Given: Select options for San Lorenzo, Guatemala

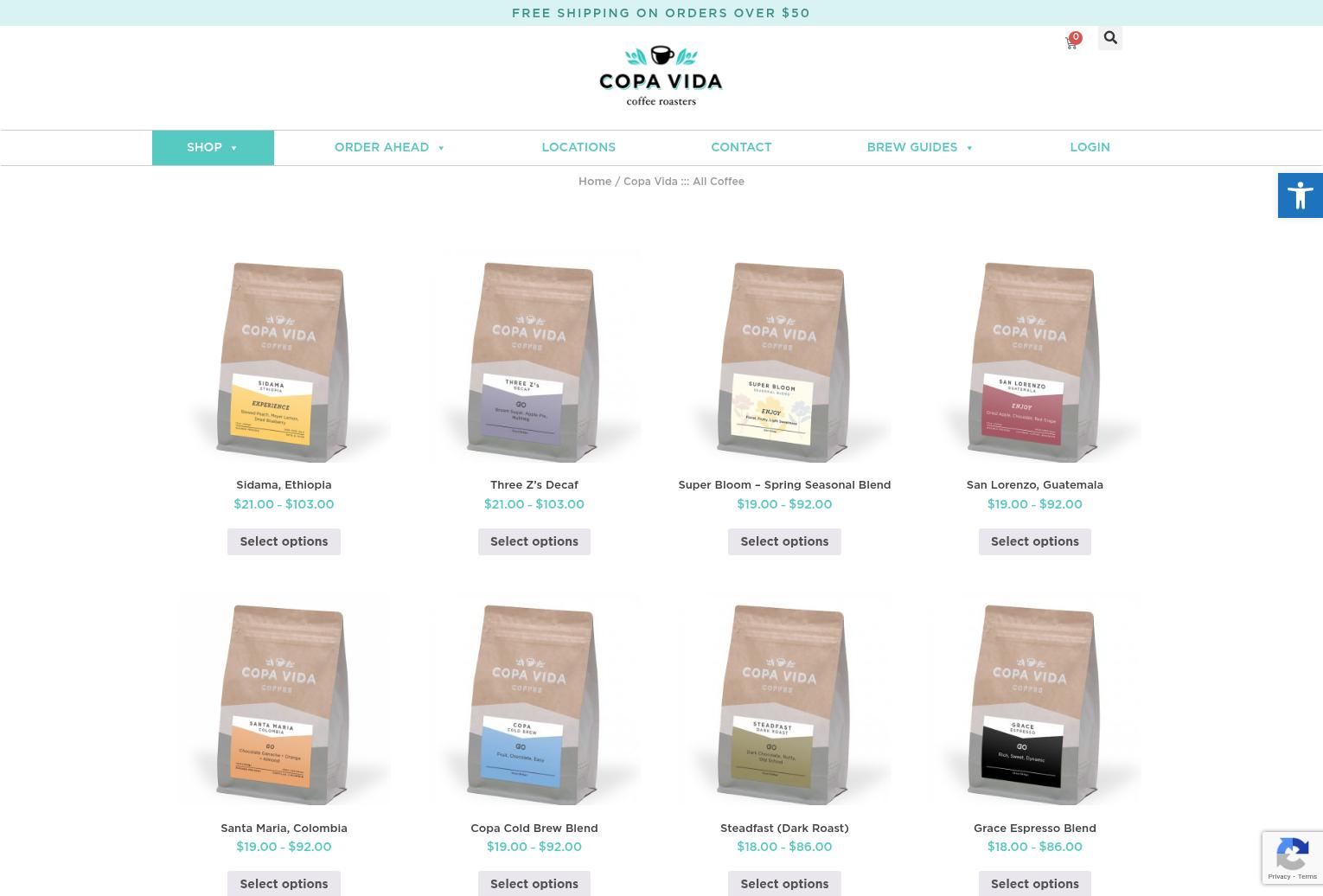Looking at the screenshot, I should click(x=1035, y=541).
